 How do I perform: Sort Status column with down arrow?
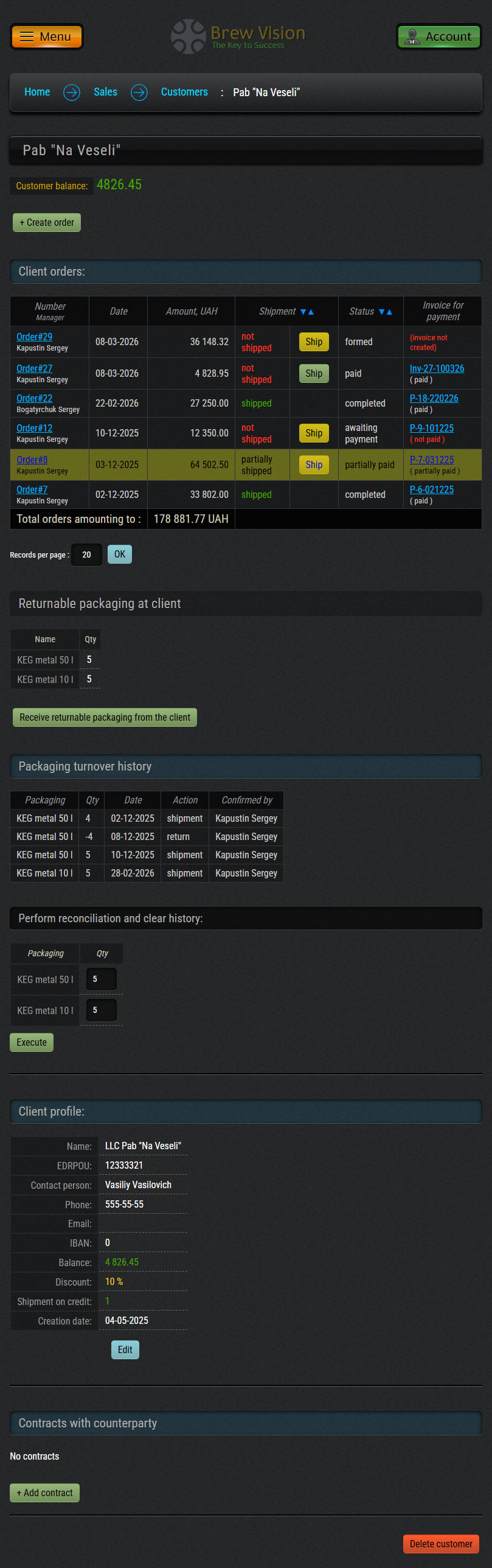(382, 312)
